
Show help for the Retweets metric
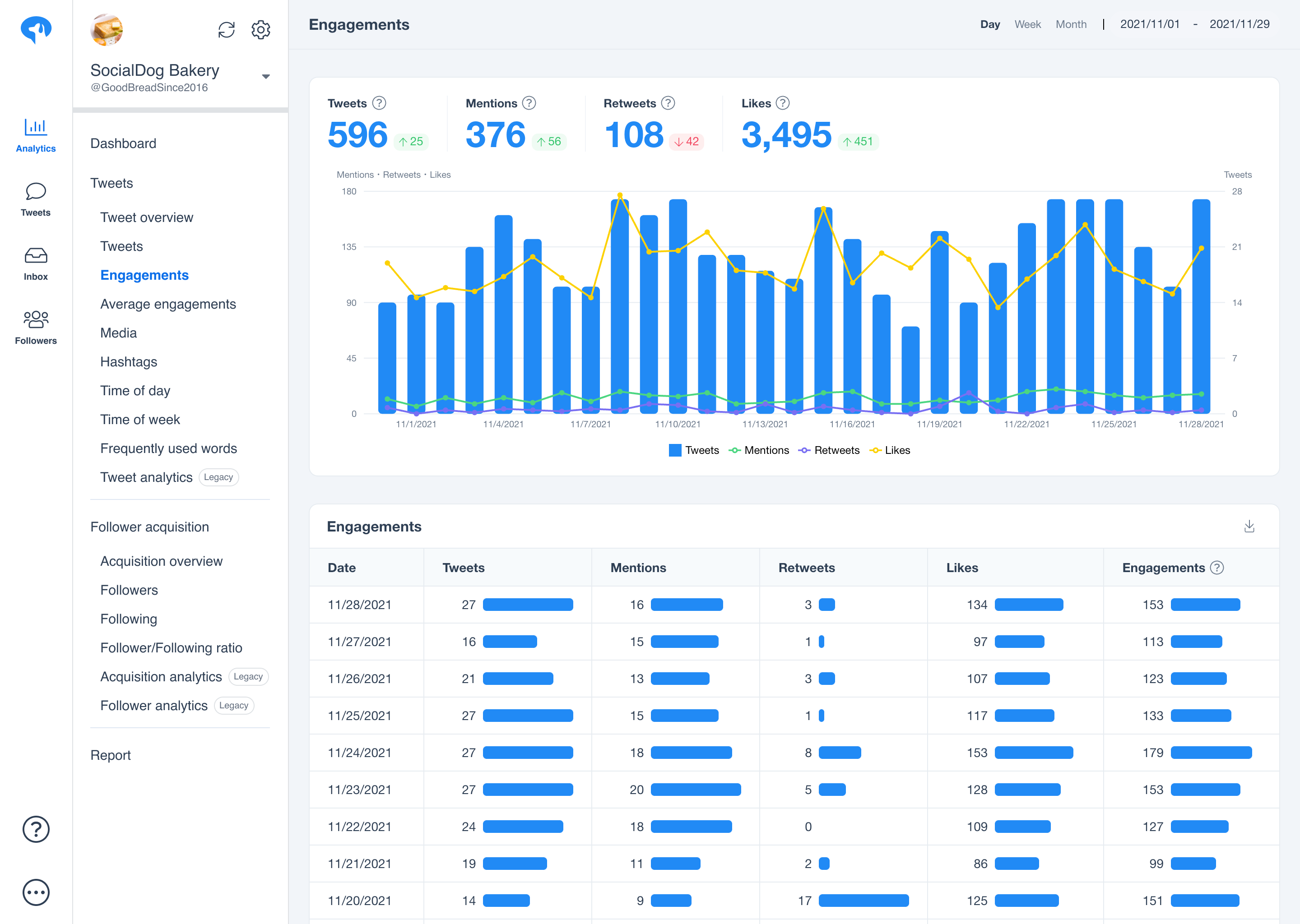tap(668, 103)
